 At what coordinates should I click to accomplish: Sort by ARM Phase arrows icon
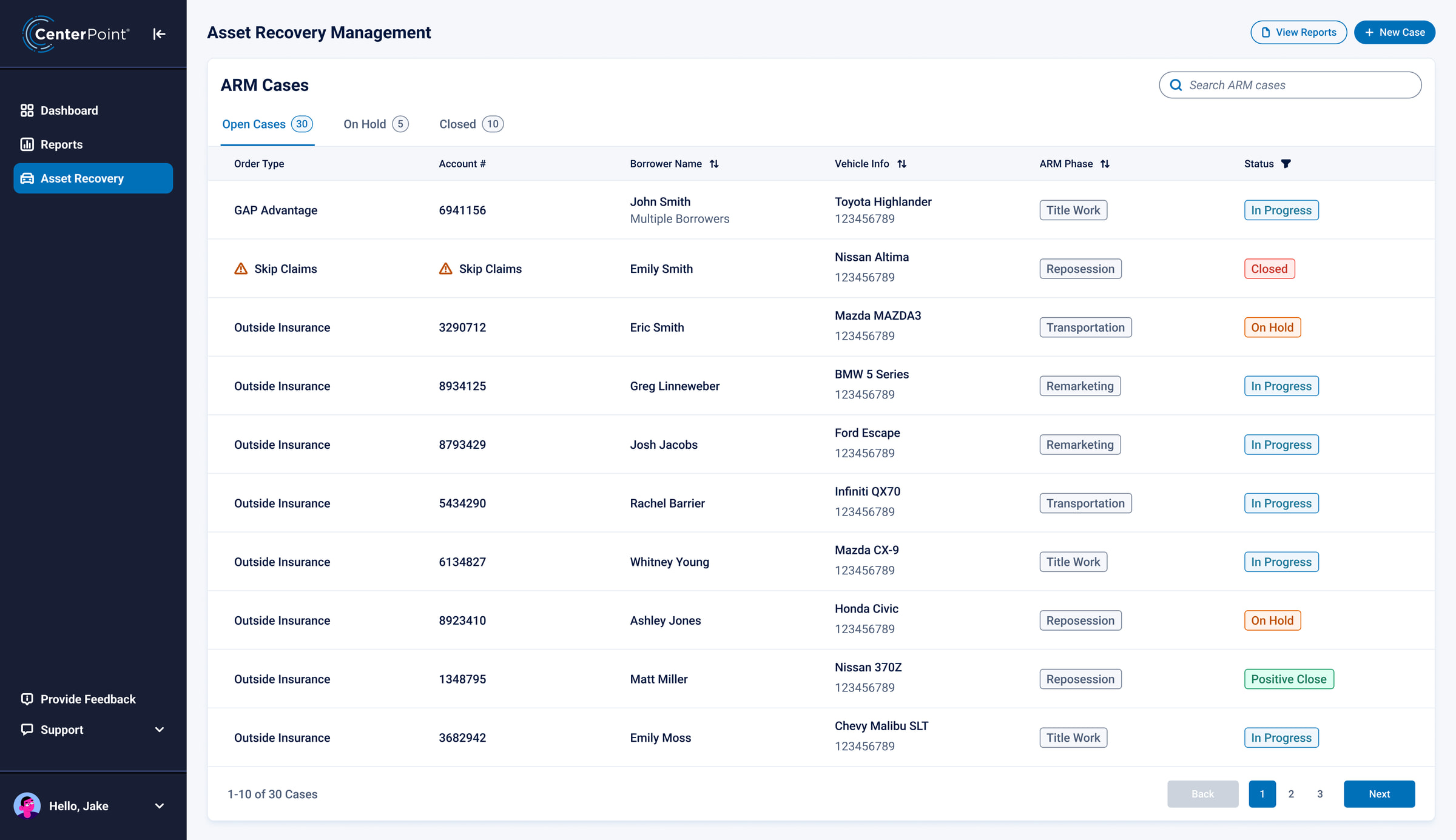point(1105,164)
